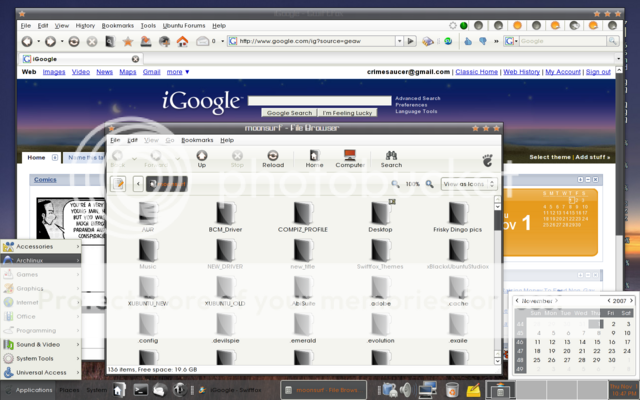This screenshot has width=640, height=400.
Task: Expand the Accessories submenu
Action: [x=41, y=247]
